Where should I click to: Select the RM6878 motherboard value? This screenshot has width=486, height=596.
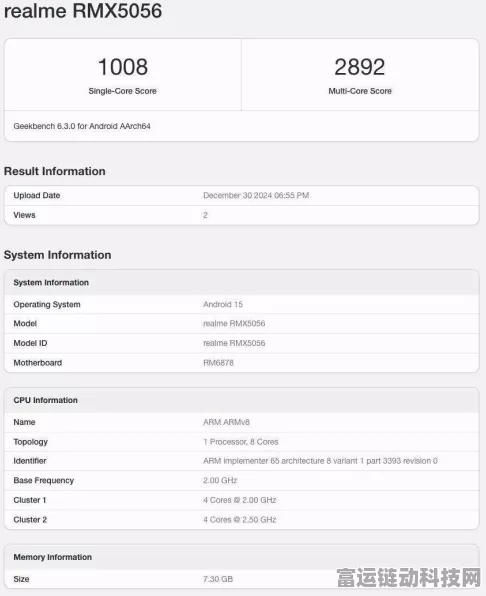tap(218, 363)
